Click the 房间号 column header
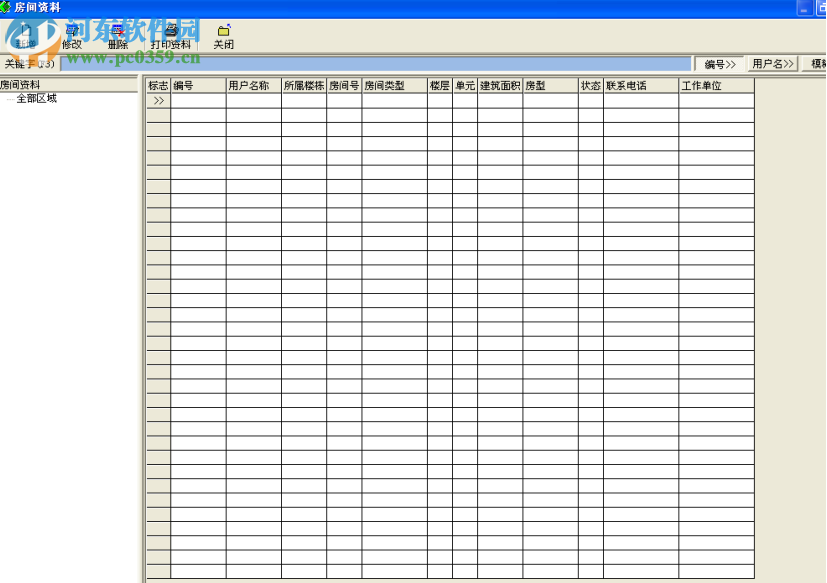Viewport: 827px width, 583px height. click(344, 85)
